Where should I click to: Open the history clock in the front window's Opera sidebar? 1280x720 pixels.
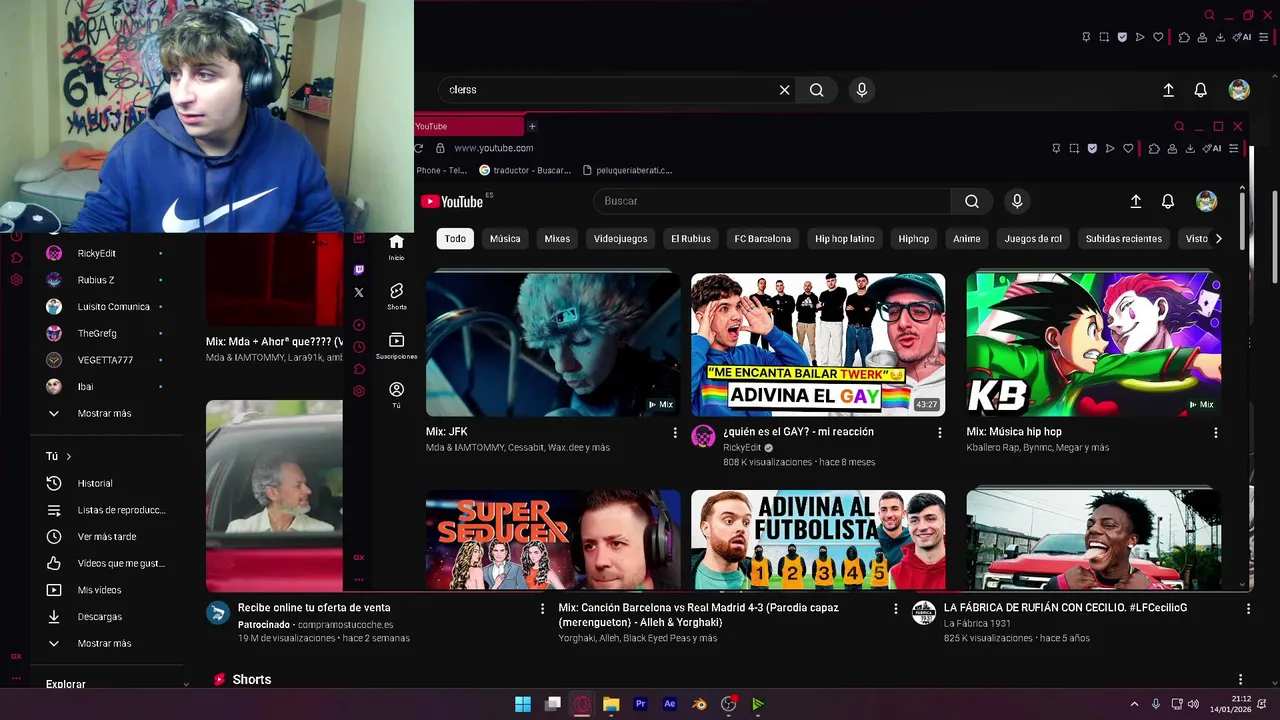point(359,347)
